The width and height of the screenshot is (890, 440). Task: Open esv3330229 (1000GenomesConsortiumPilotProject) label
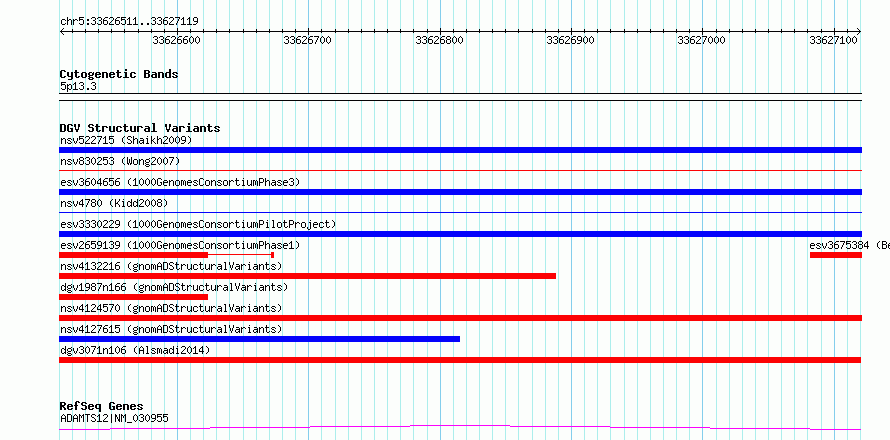click(198, 224)
